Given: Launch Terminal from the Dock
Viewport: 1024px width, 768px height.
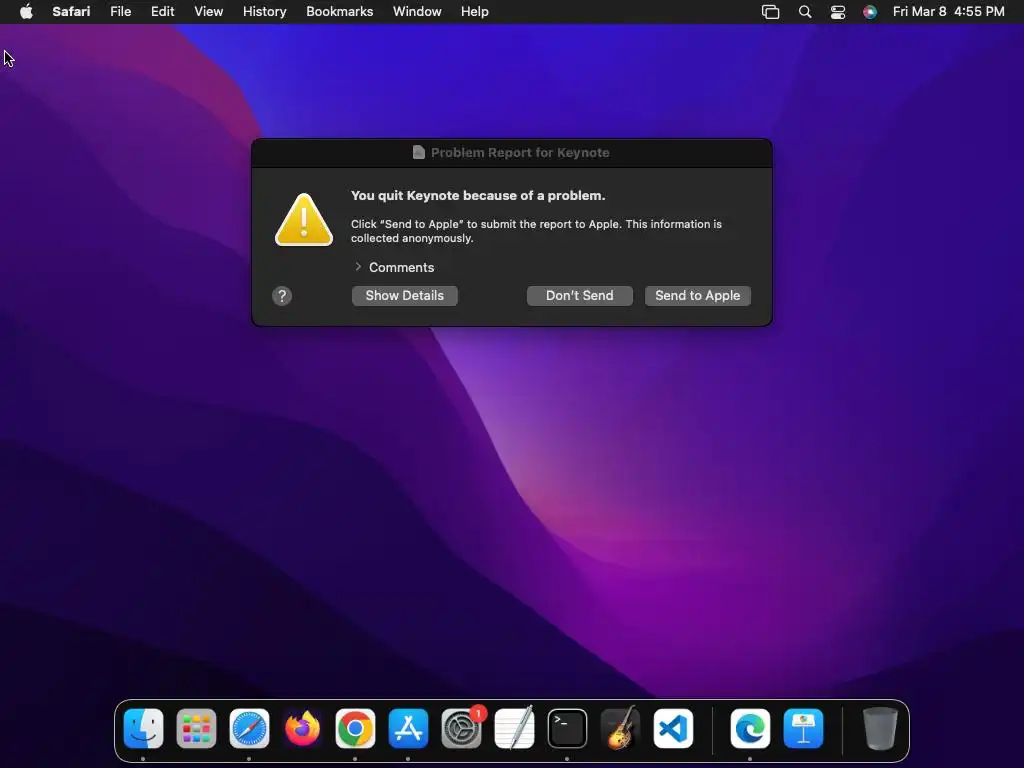Looking at the screenshot, I should 567,728.
